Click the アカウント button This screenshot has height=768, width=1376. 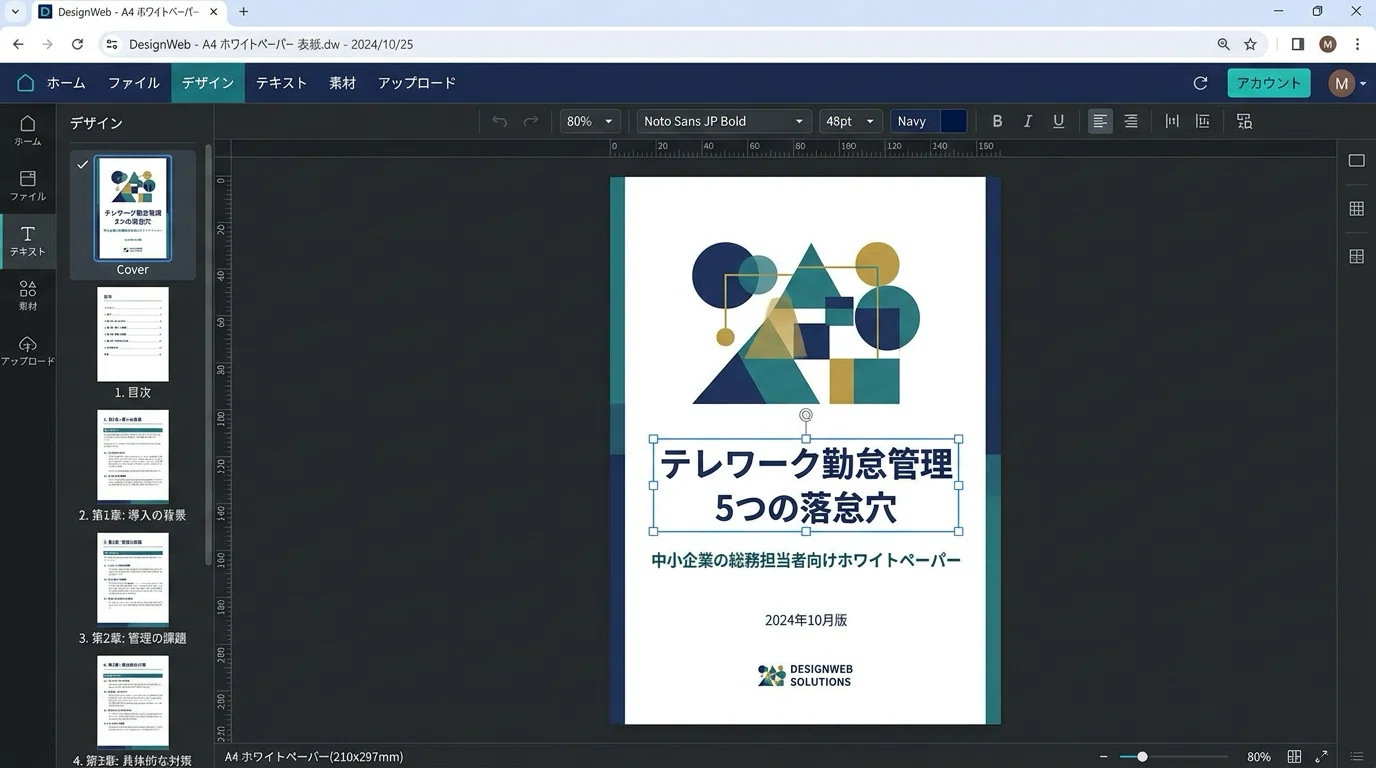click(1269, 83)
